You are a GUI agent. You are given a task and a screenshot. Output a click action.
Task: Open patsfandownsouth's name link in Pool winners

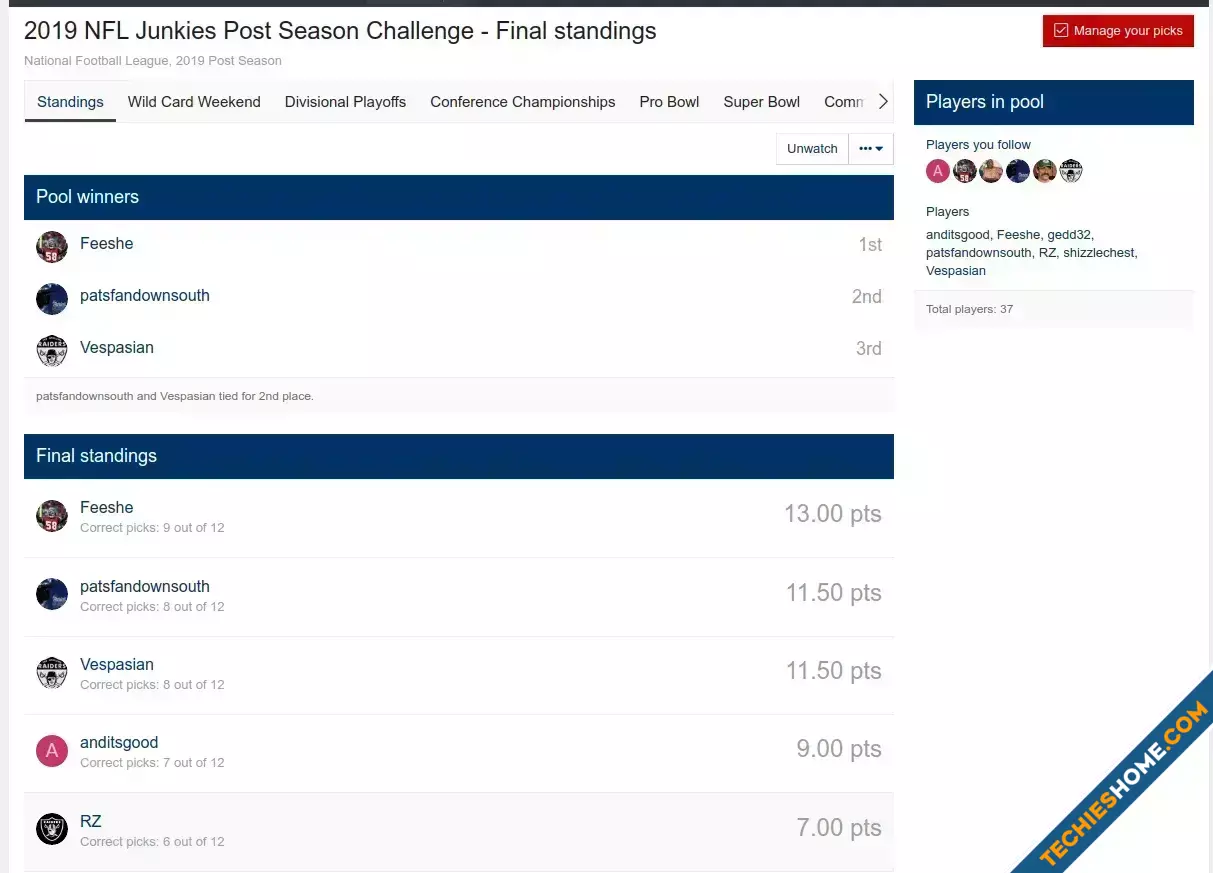pyautogui.click(x=145, y=296)
